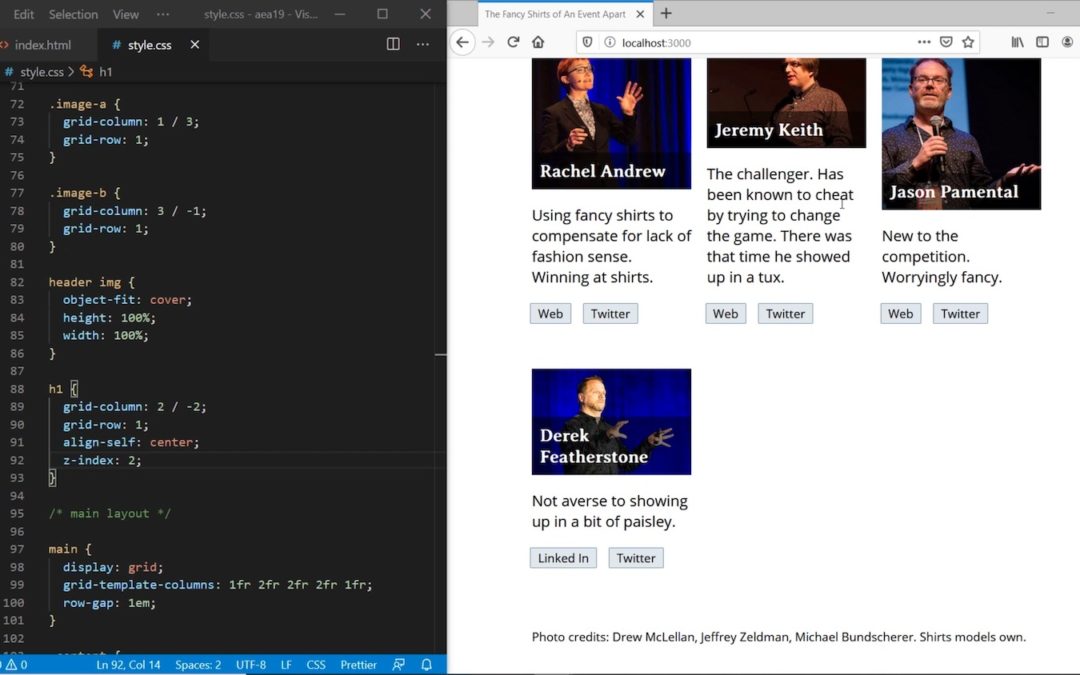Open the overflow menu after View
The width and height of the screenshot is (1080, 675).
163,14
